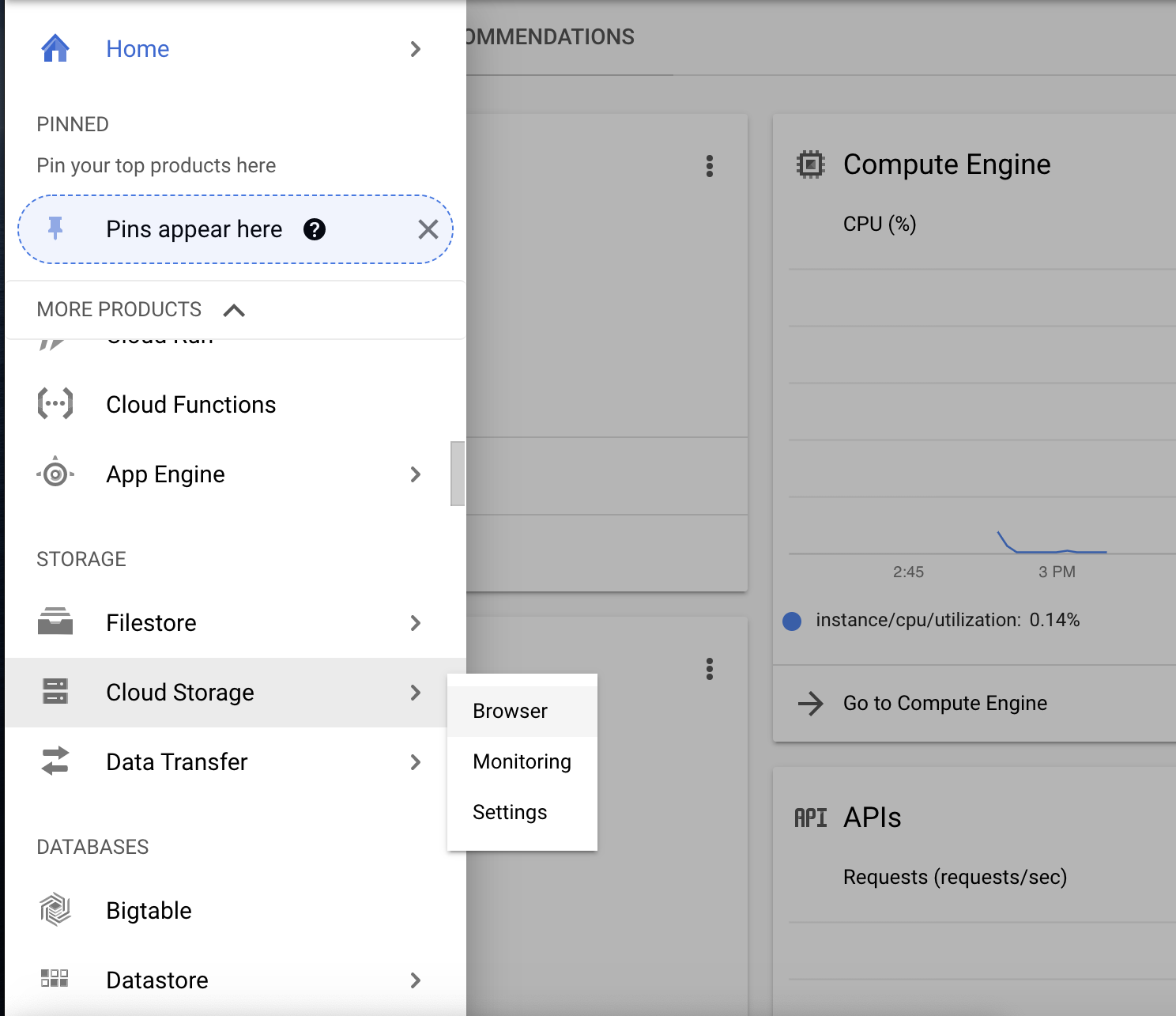Open the Home page link

coord(138,48)
